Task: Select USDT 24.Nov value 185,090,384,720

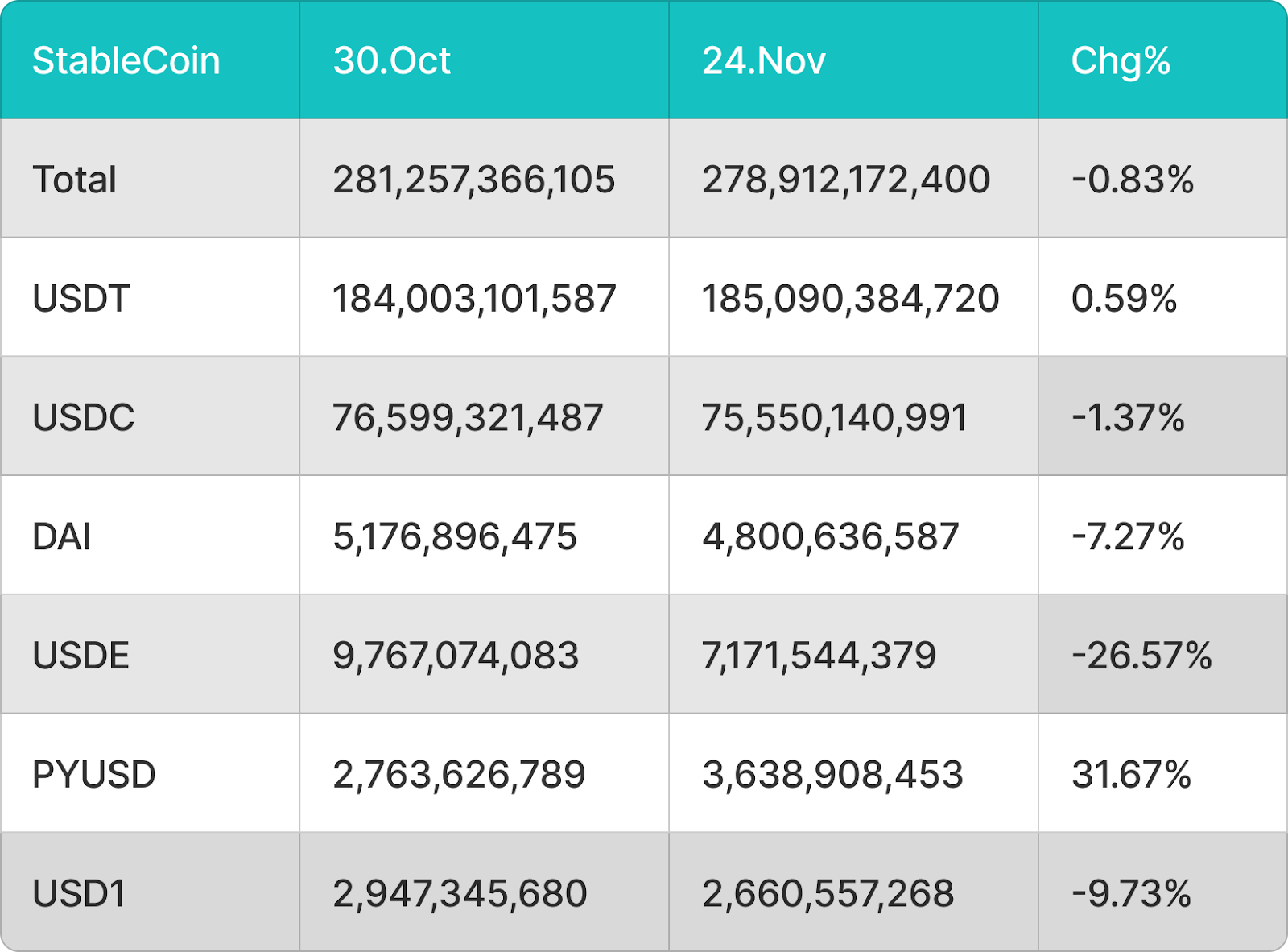Action: tap(850, 299)
